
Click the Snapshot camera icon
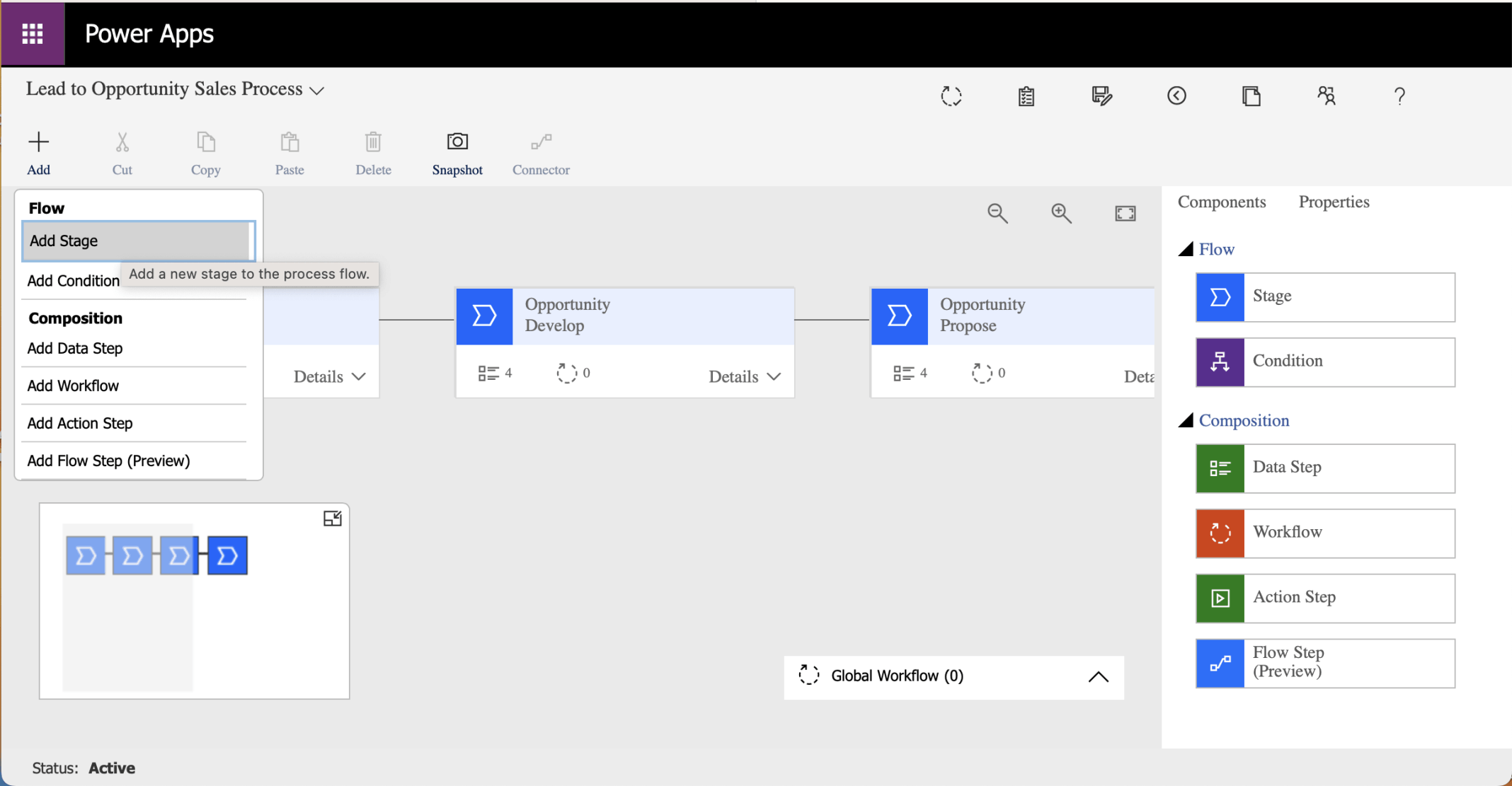[457, 141]
